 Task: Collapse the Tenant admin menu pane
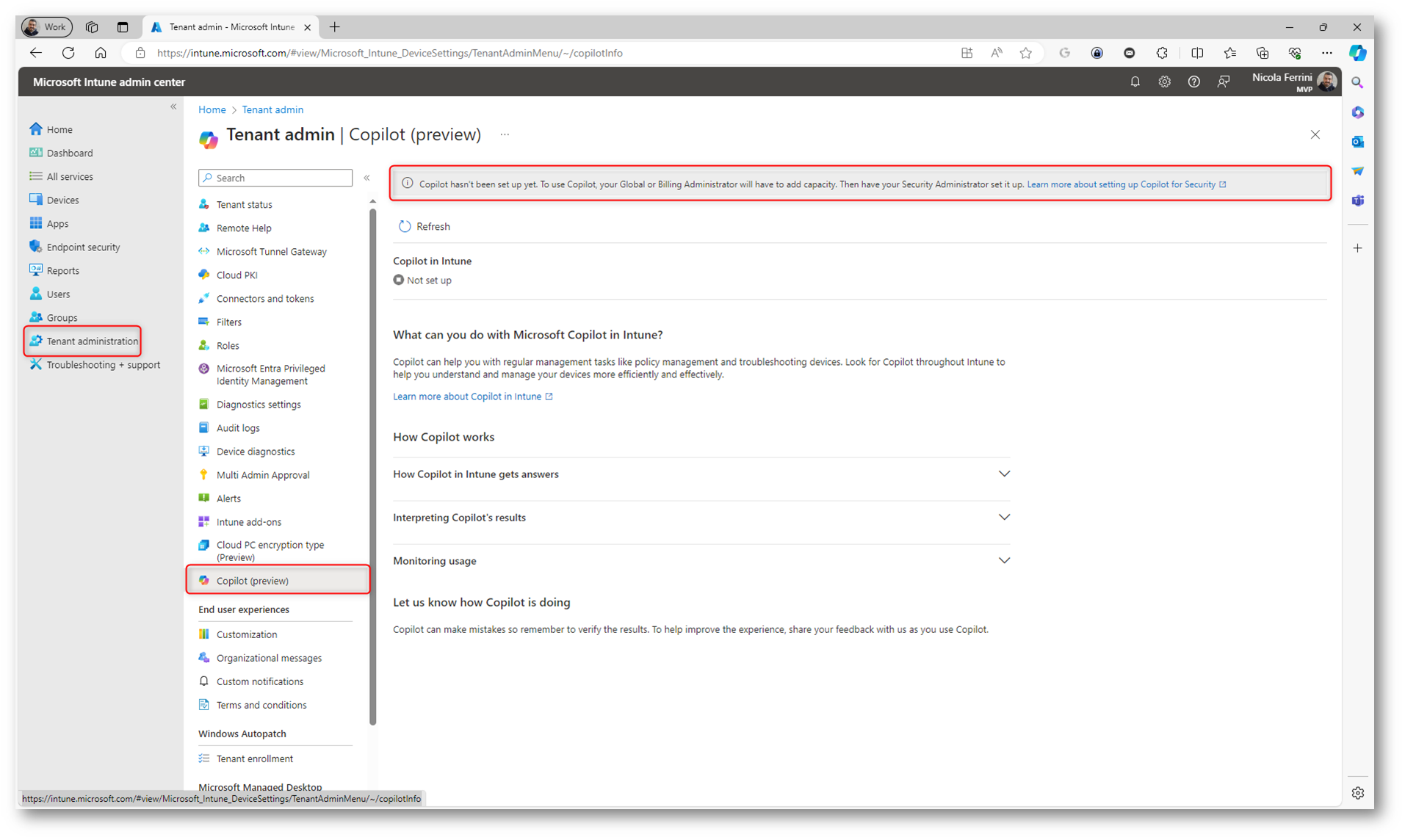point(366,178)
